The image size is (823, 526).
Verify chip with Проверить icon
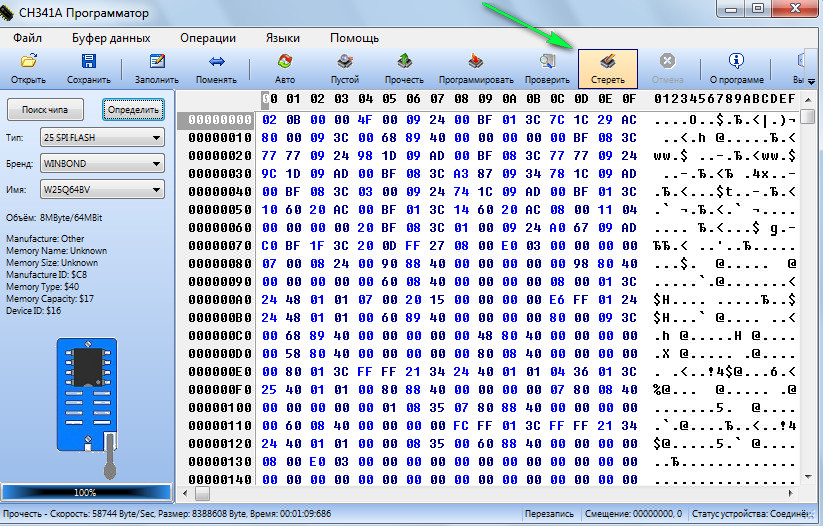coord(547,69)
